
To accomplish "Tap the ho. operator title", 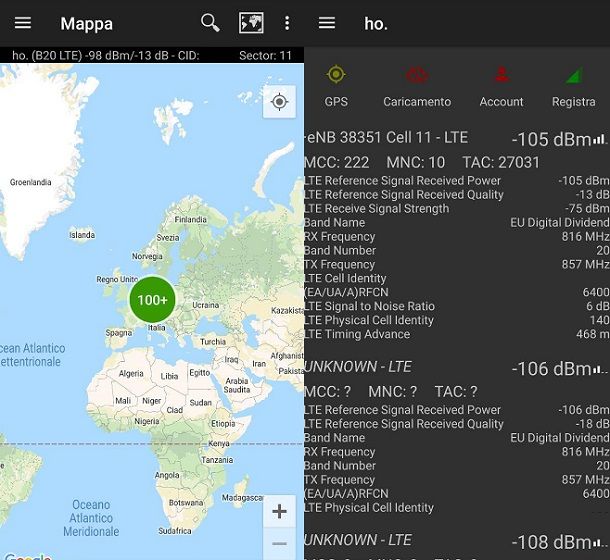I will pyautogui.click(x=376, y=24).
